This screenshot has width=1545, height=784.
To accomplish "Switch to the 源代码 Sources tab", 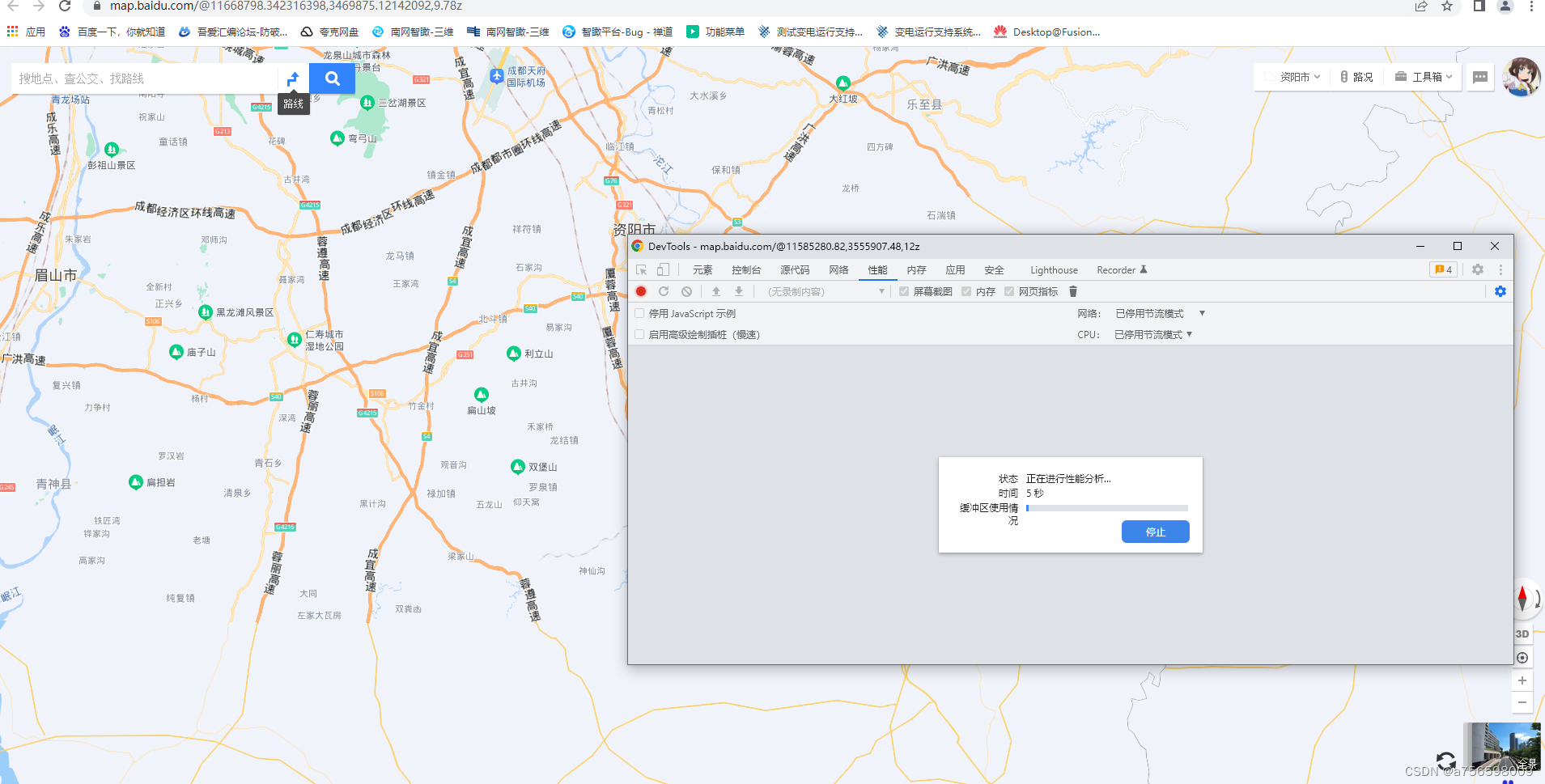I will 795,269.
